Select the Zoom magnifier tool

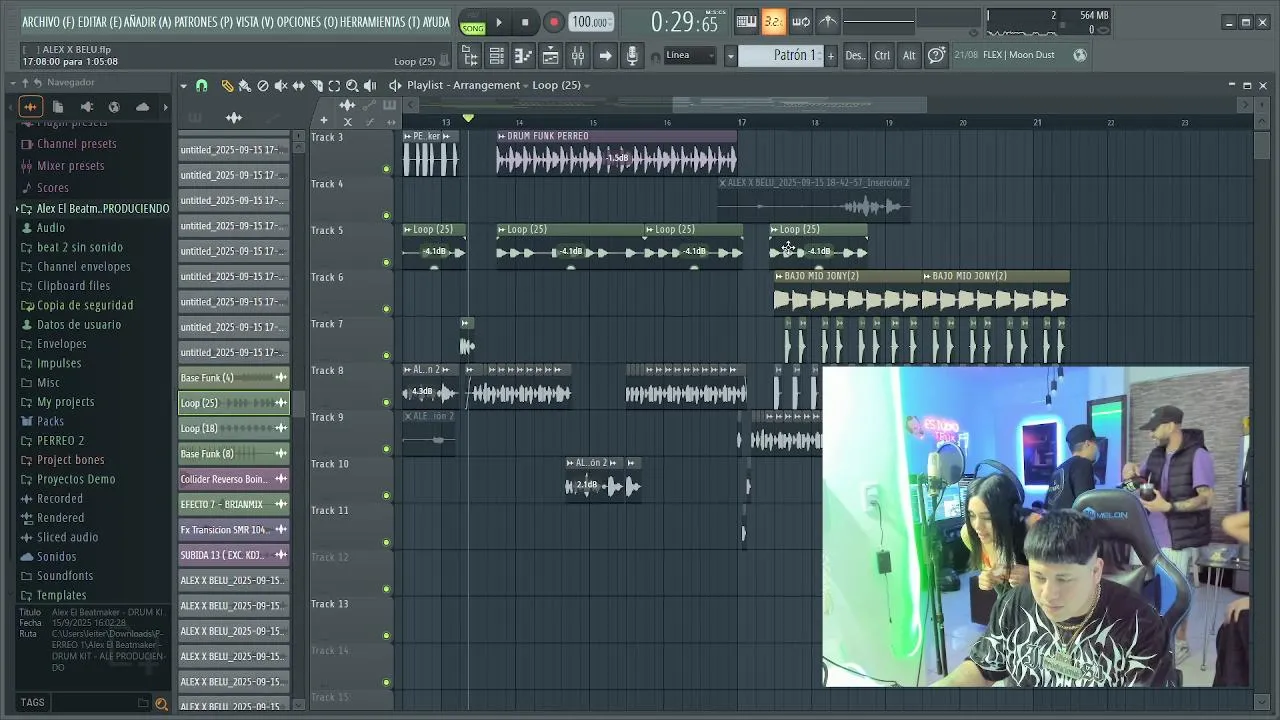(x=352, y=86)
